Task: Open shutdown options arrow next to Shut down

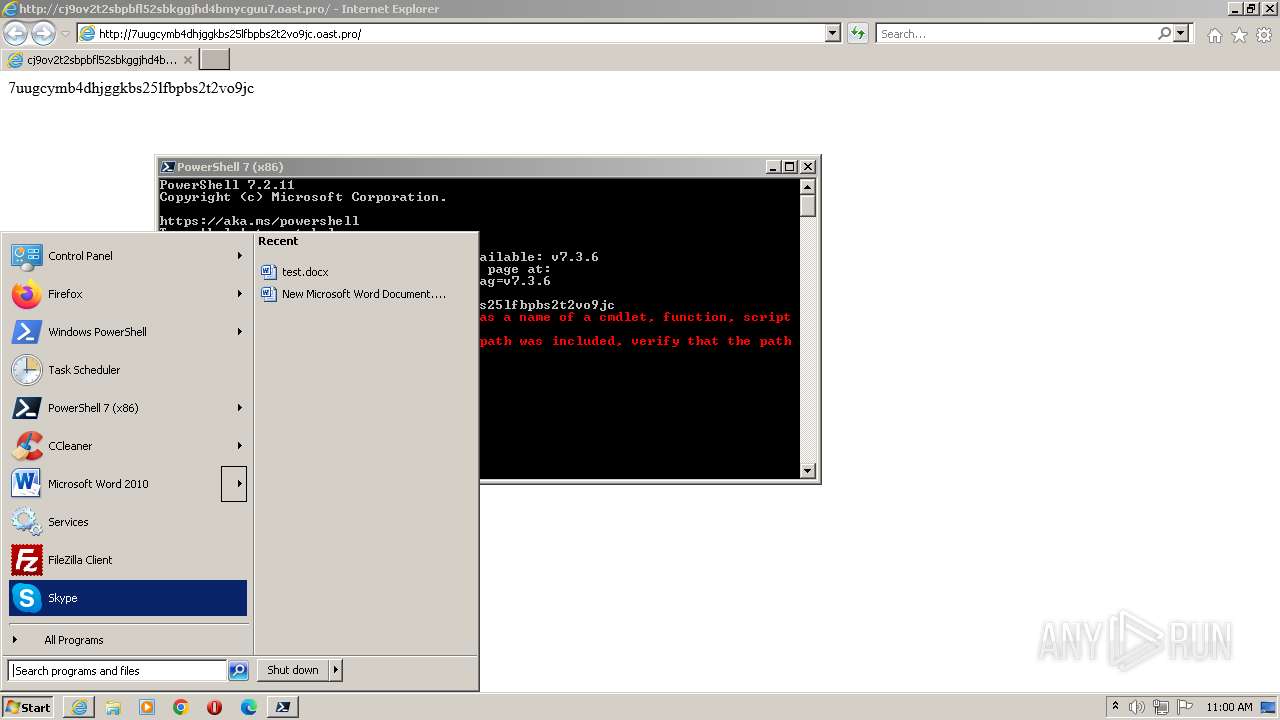Action: 336,671
